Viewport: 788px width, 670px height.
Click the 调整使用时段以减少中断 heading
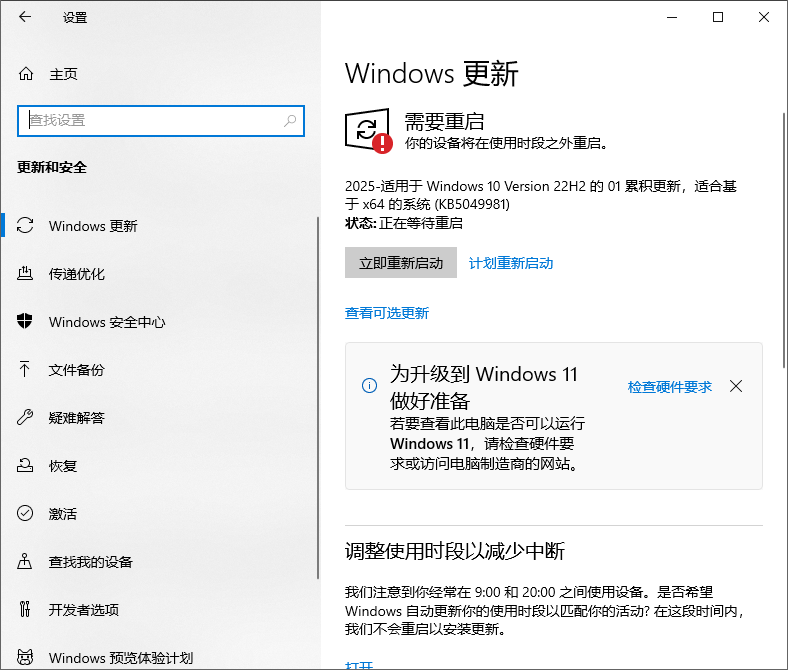455,551
